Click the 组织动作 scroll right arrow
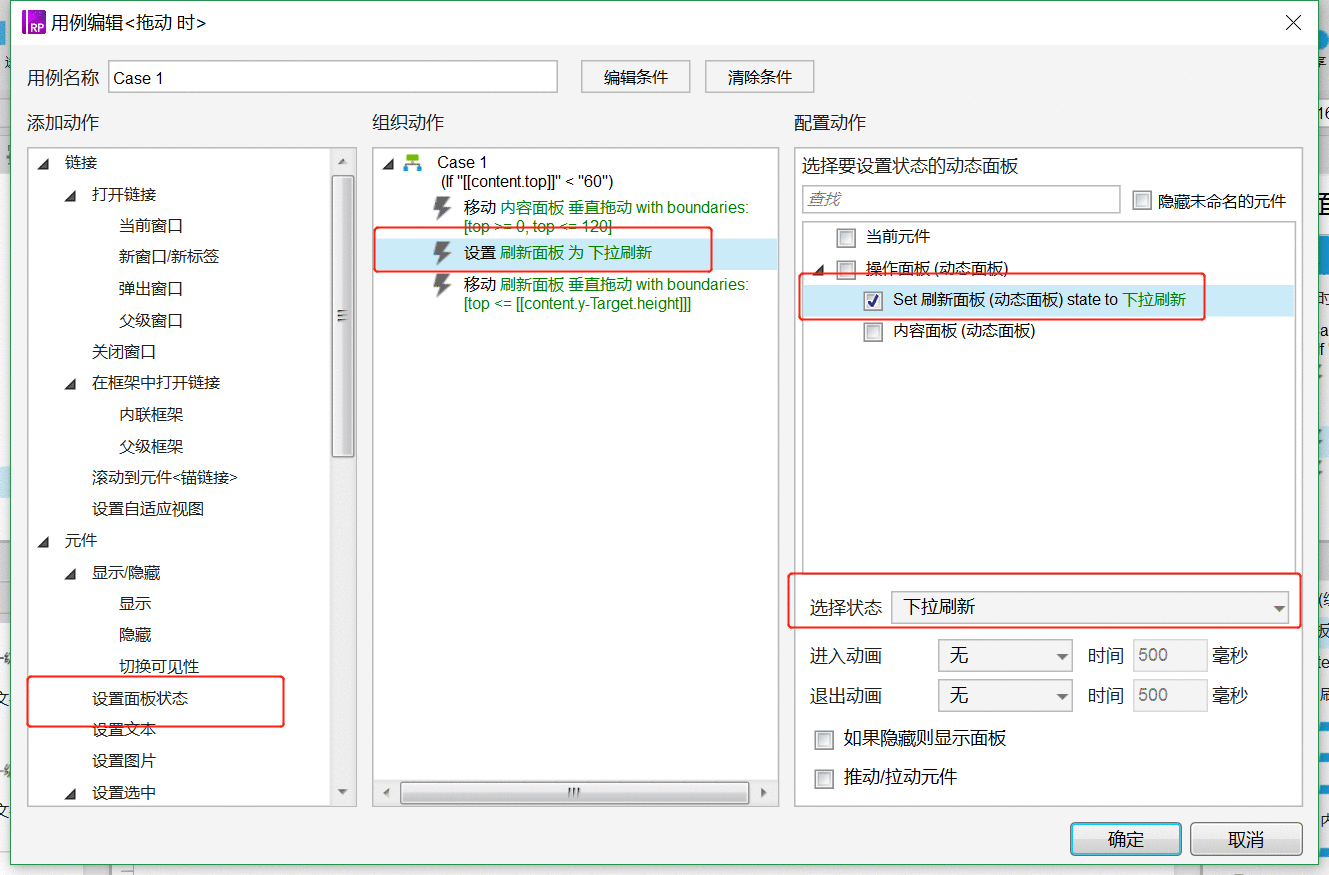Screen dimensions: 1329x875 click(x=763, y=793)
